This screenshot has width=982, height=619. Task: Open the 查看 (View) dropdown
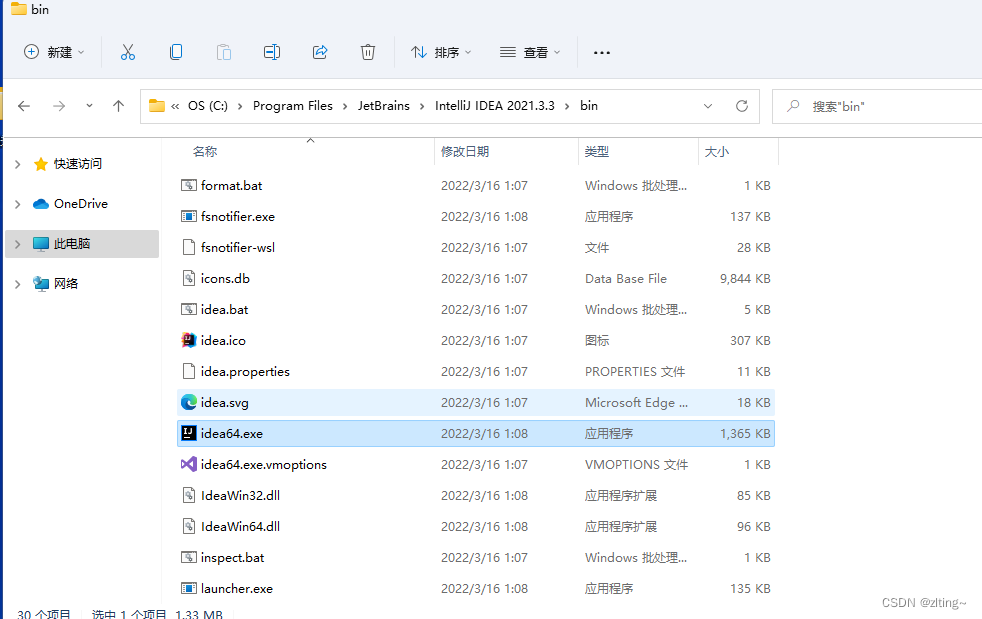pyautogui.click(x=530, y=52)
